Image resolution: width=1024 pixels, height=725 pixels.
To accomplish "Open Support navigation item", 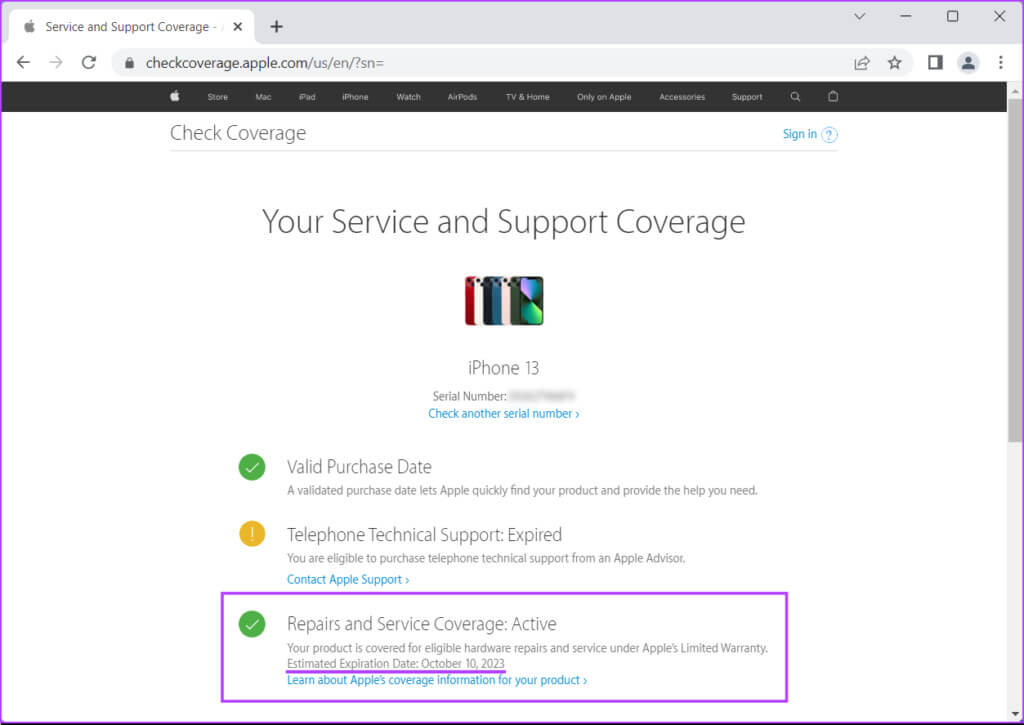I will (746, 97).
